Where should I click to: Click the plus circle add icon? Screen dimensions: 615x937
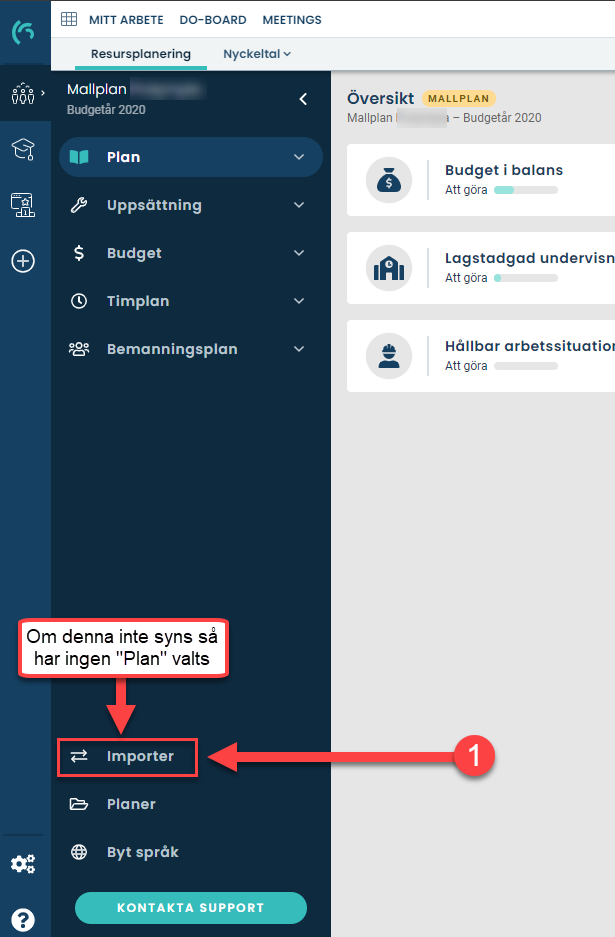click(x=23, y=261)
